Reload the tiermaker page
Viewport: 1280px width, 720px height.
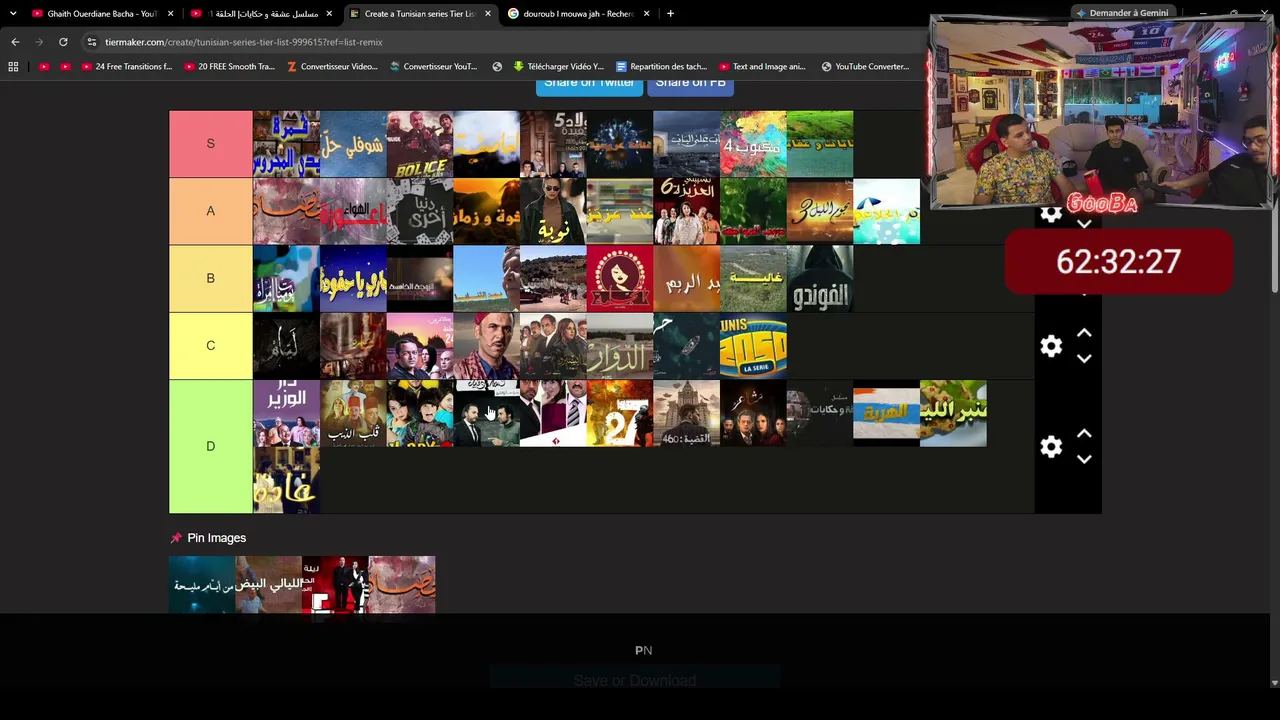63,42
